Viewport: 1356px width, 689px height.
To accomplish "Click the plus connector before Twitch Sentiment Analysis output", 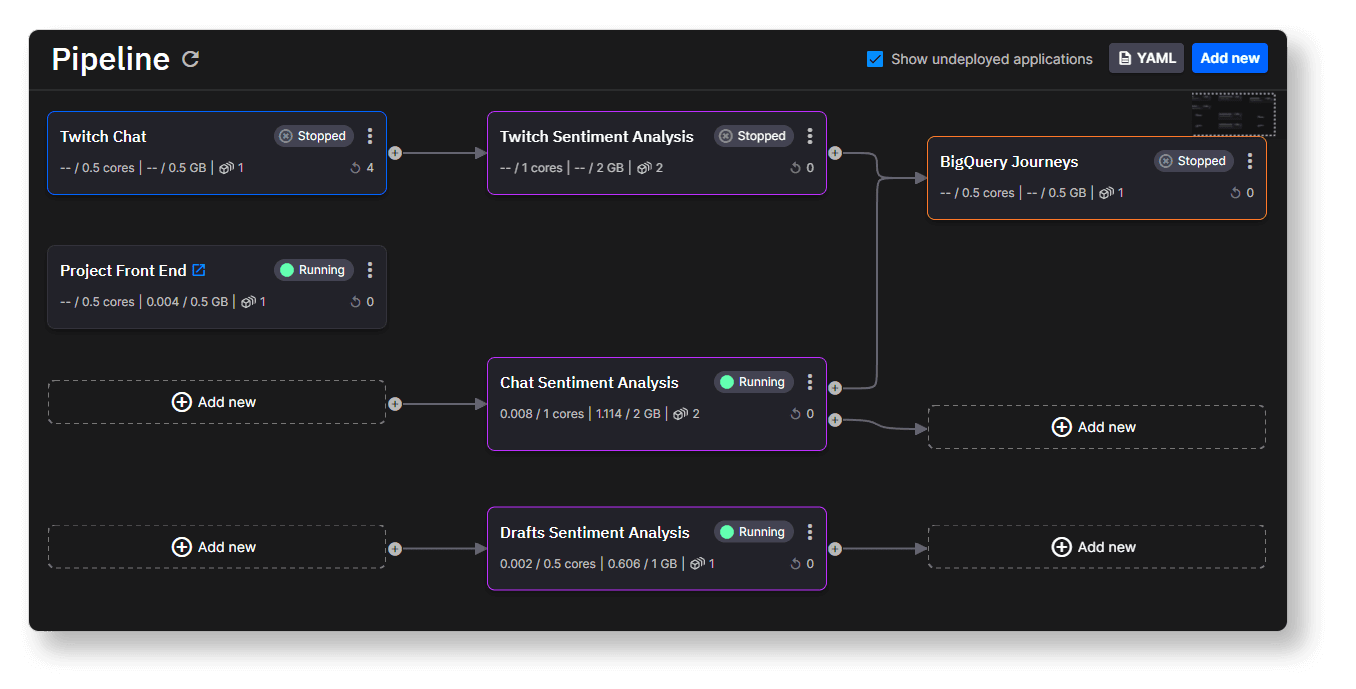I will coord(835,152).
